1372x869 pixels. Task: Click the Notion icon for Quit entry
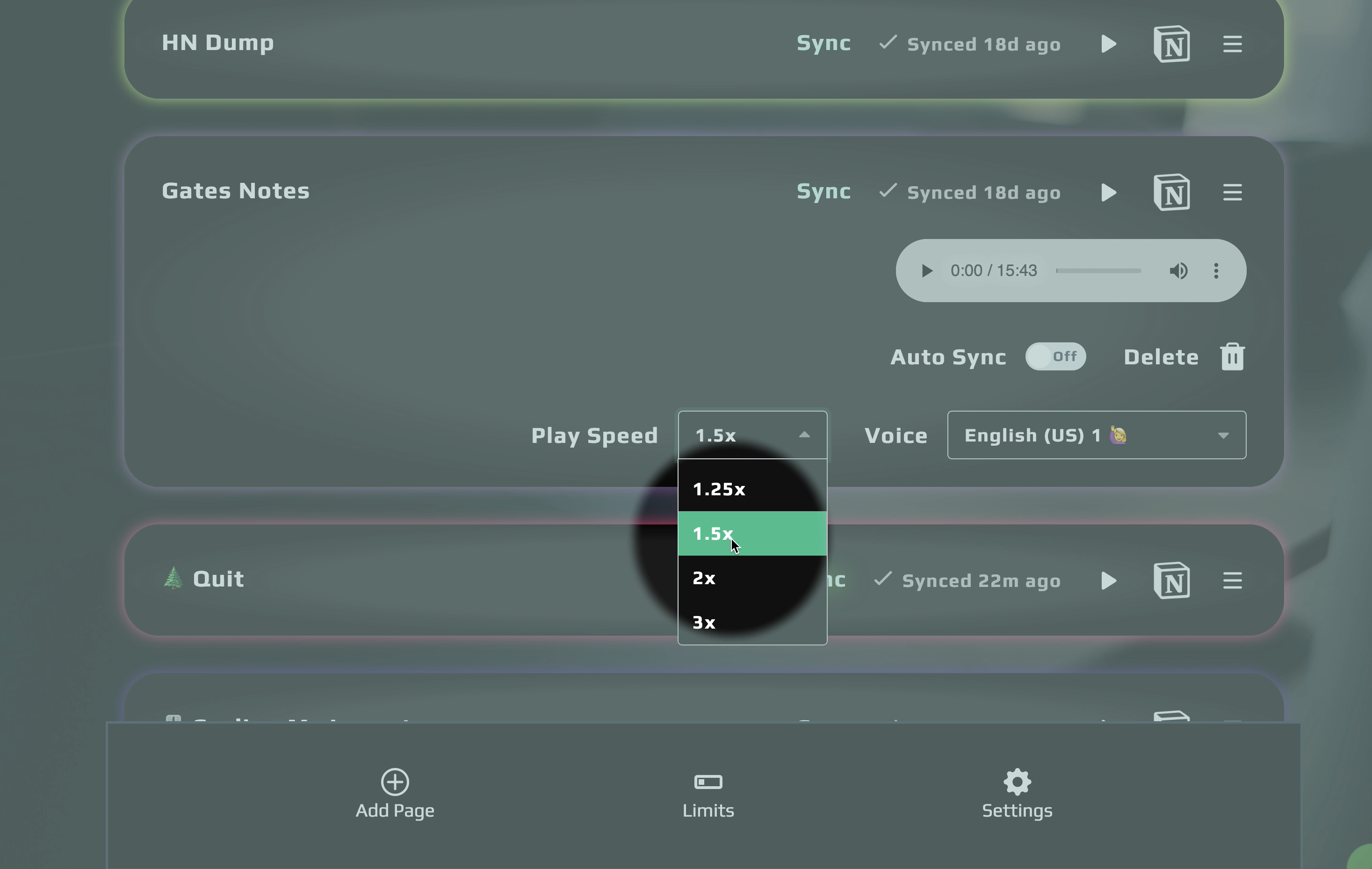(x=1171, y=580)
